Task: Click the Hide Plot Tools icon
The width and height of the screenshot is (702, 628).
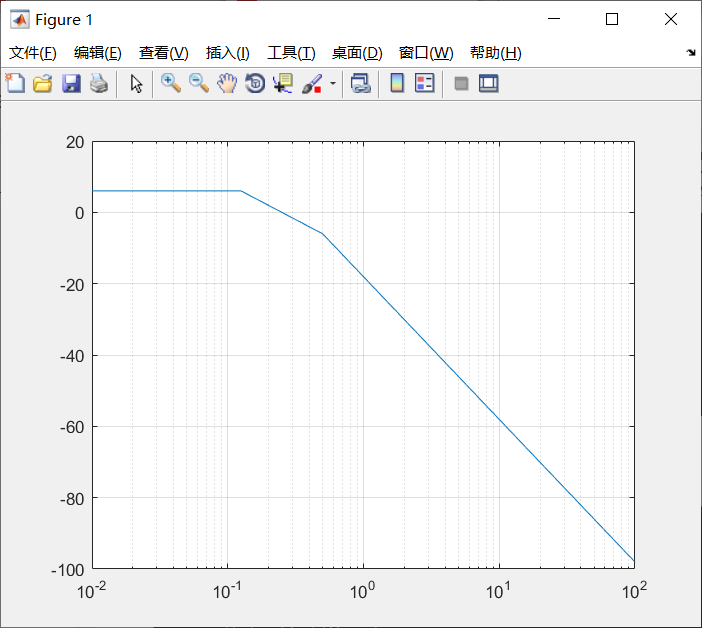Action: (x=461, y=83)
